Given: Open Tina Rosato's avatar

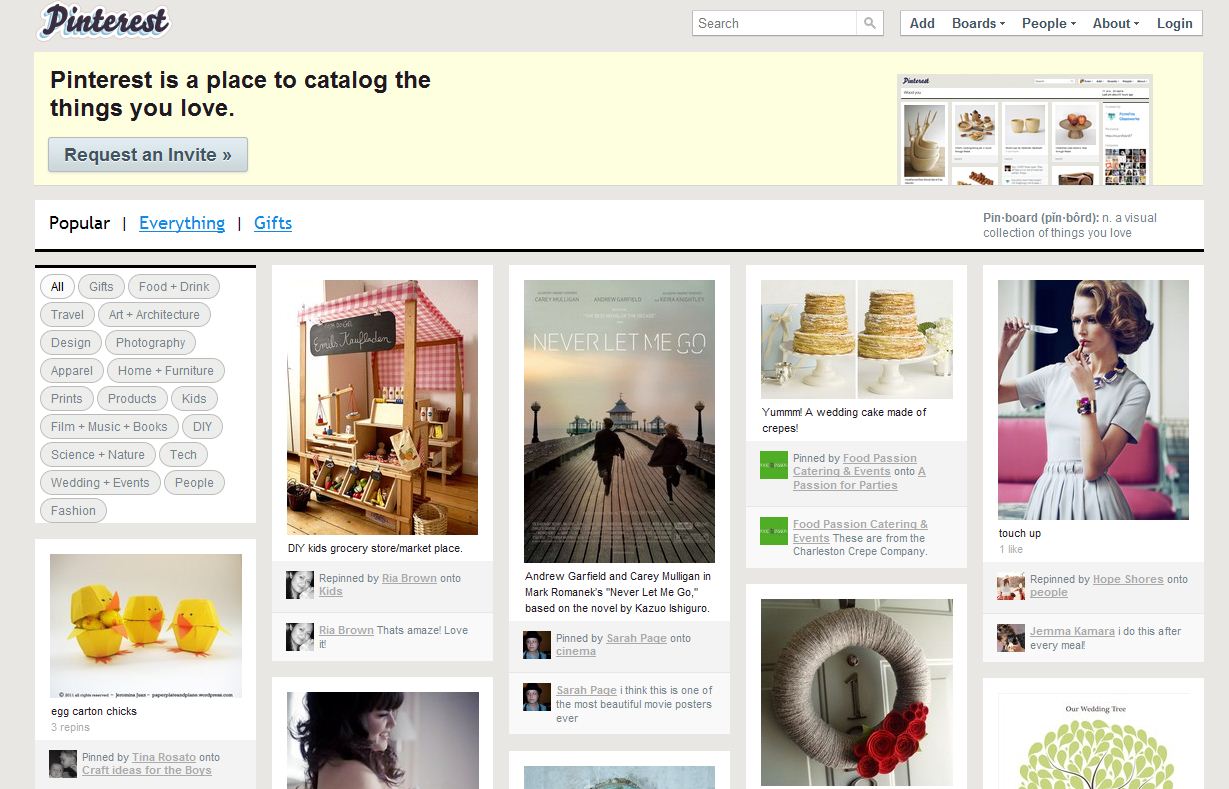Looking at the screenshot, I should click(63, 764).
